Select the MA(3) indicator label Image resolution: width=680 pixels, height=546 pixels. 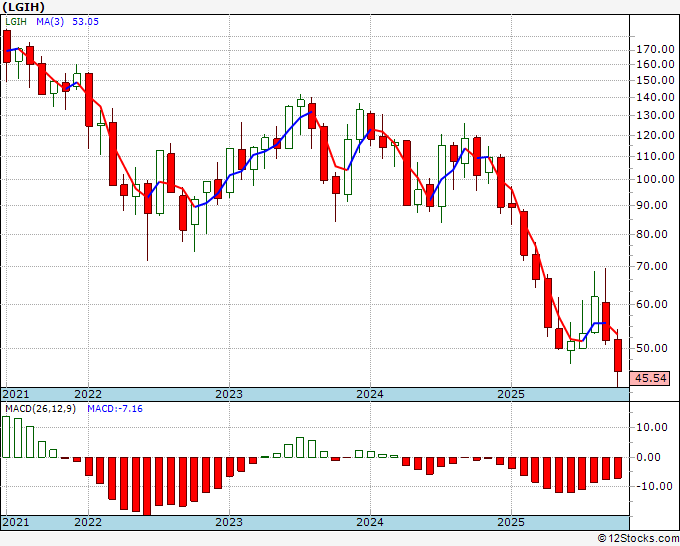pyautogui.click(x=50, y=22)
